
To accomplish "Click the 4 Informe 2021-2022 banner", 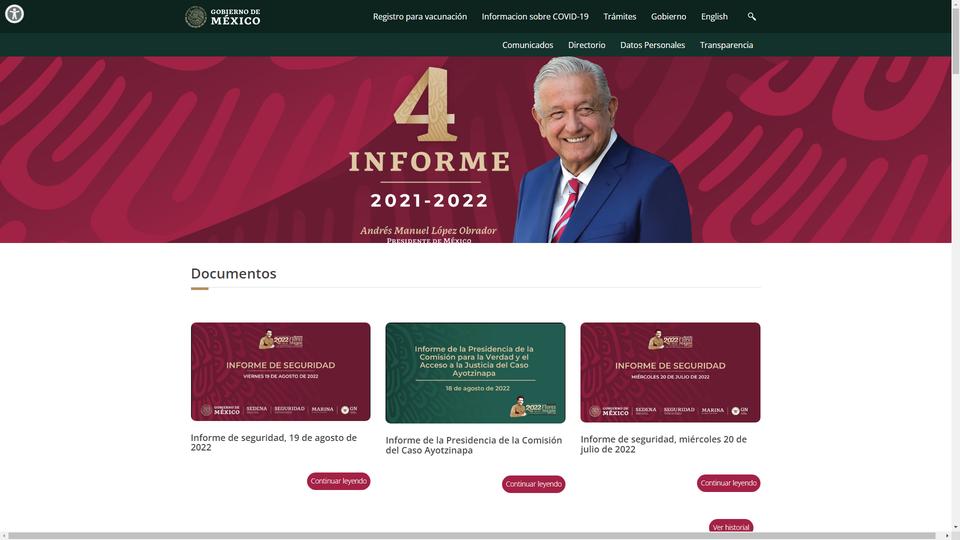I will tap(476, 150).
